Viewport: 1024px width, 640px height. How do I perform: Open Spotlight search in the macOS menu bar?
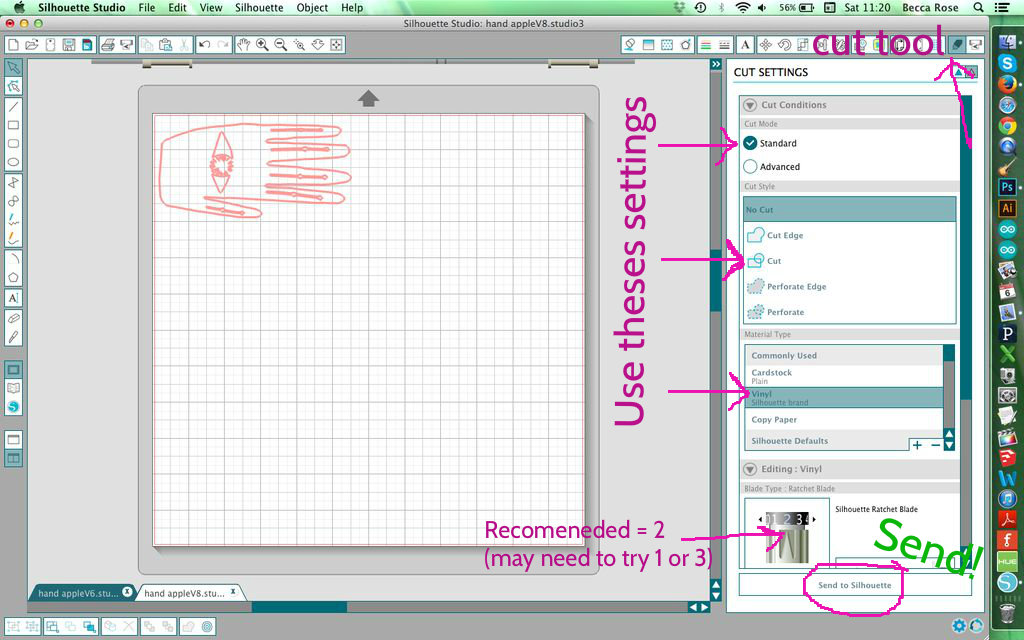point(978,8)
